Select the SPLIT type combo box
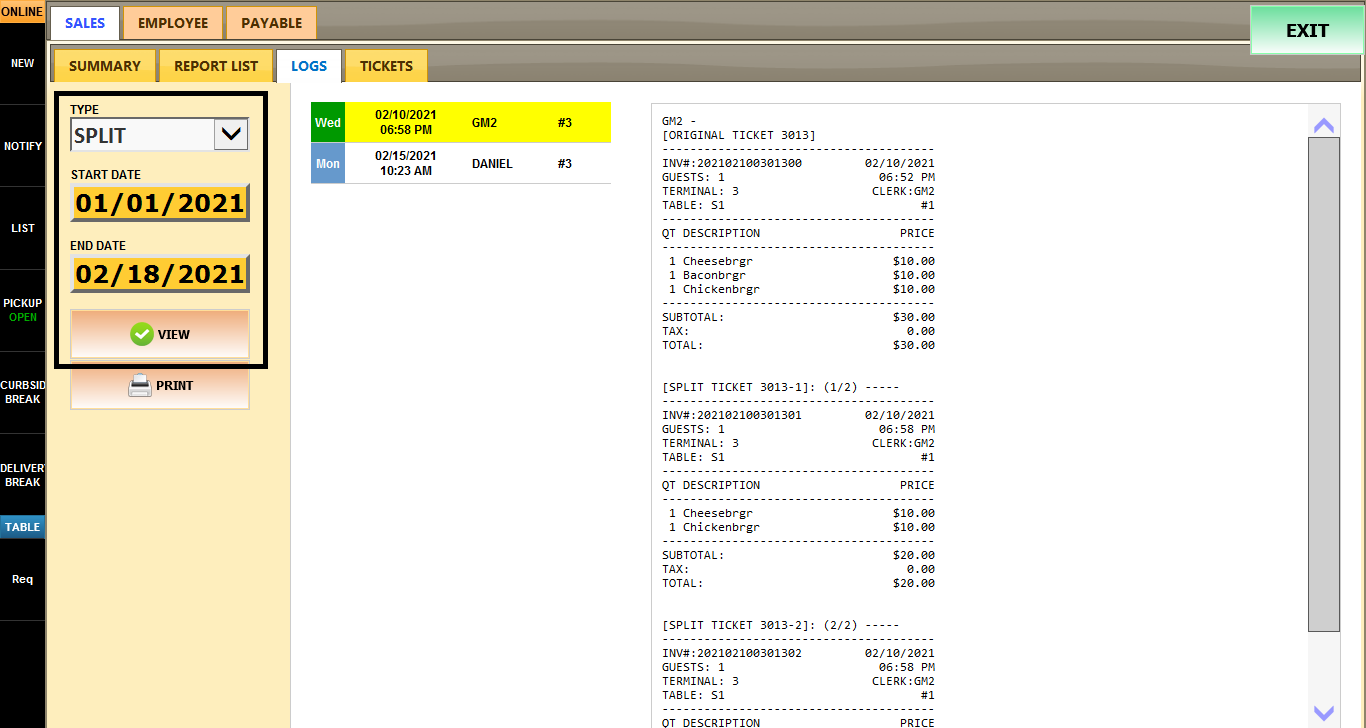The height and width of the screenshot is (728, 1366). [x=159, y=135]
